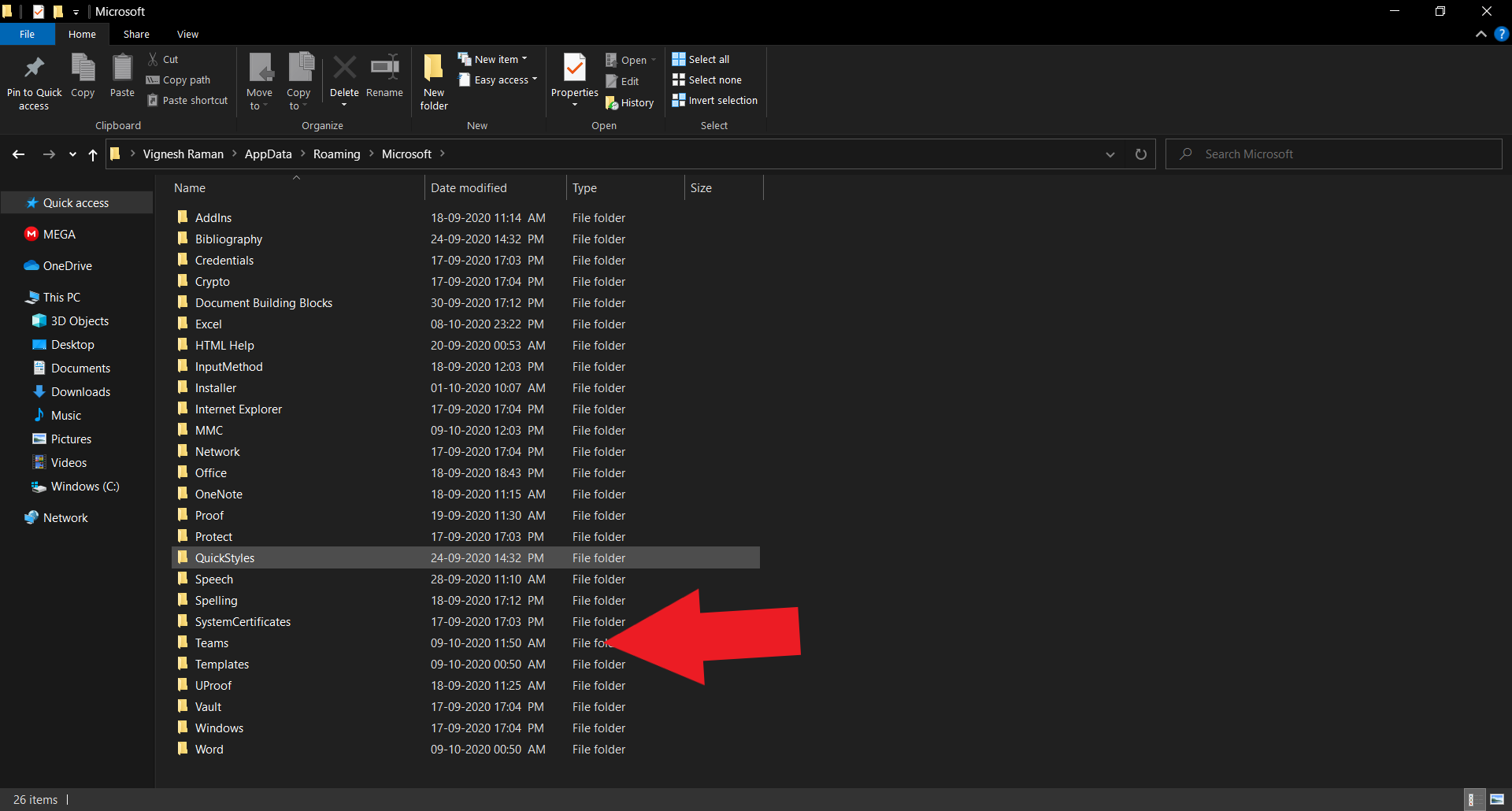Switch to the View ribbon tab
Image resolution: width=1512 pixels, height=811 pixels.
click(x=187, y=34)
